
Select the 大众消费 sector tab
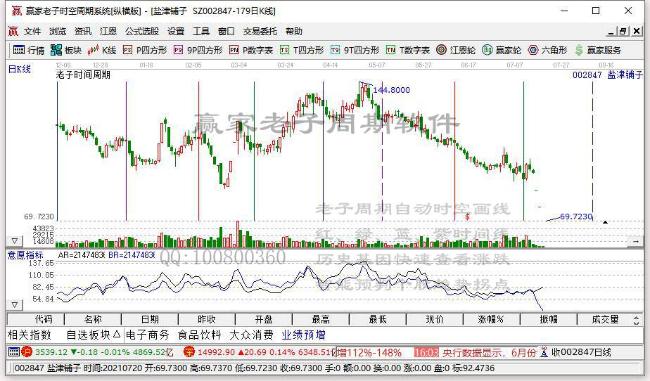coord(252,335)
